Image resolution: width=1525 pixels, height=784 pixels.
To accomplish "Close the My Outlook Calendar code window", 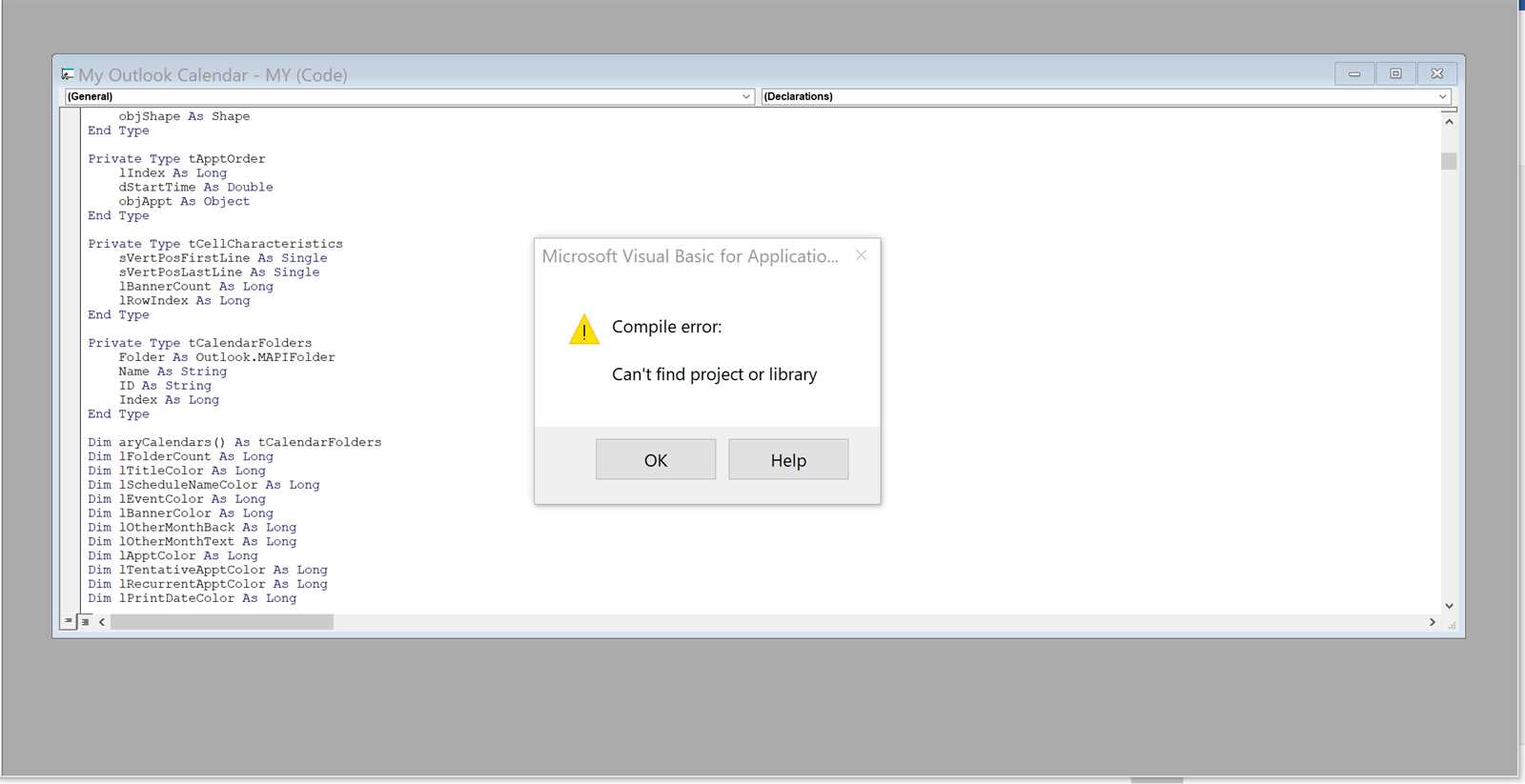I will [x=1437, y=73].
